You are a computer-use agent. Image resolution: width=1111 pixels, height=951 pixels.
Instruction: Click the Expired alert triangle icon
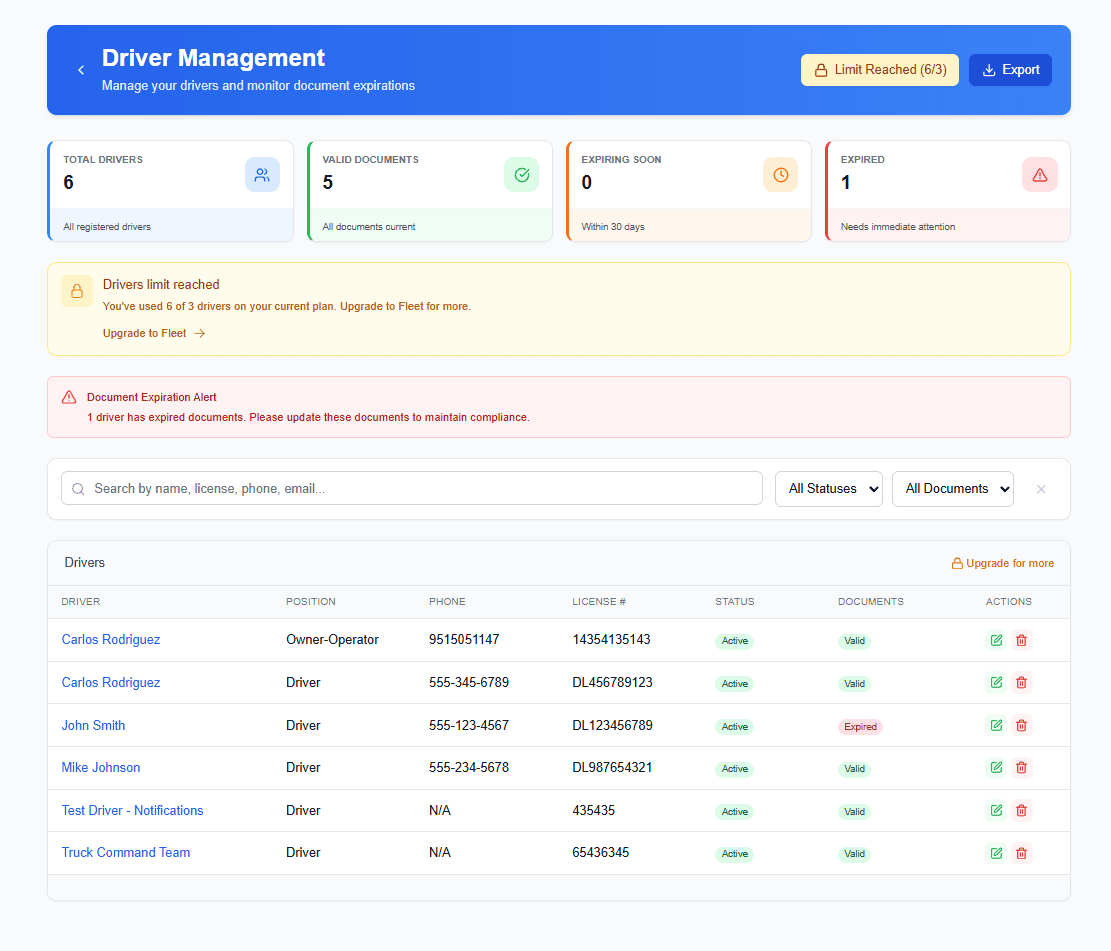click(x=1040, y=174)
